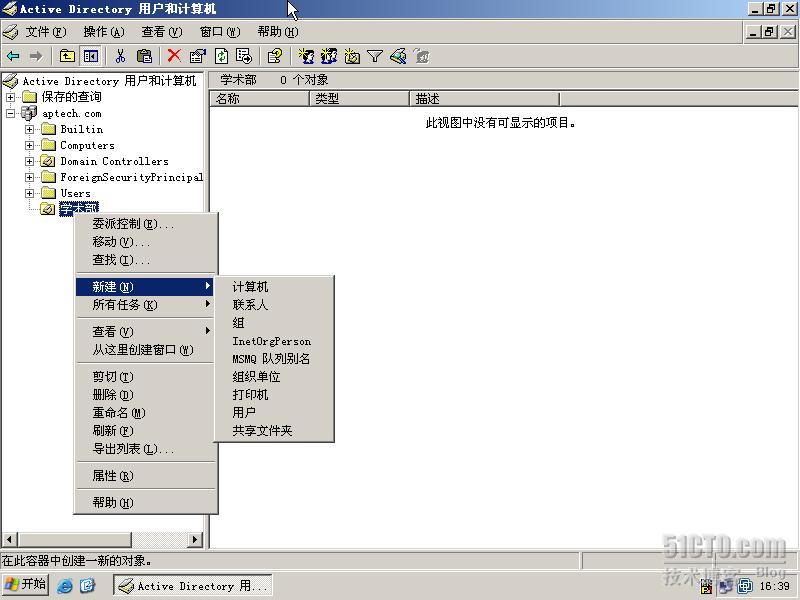Click the 类型 column header
The width and height of the screenshot is (800, 600).
coord(360,98)
